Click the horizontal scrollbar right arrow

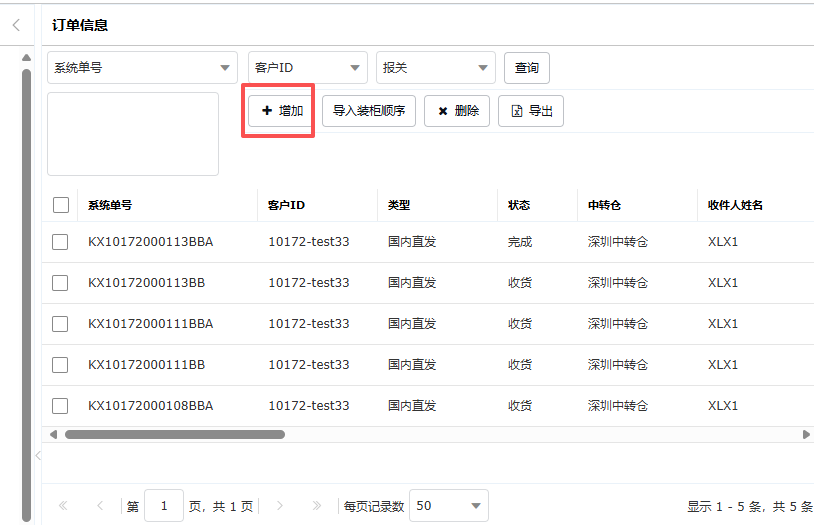click(806, 435)
